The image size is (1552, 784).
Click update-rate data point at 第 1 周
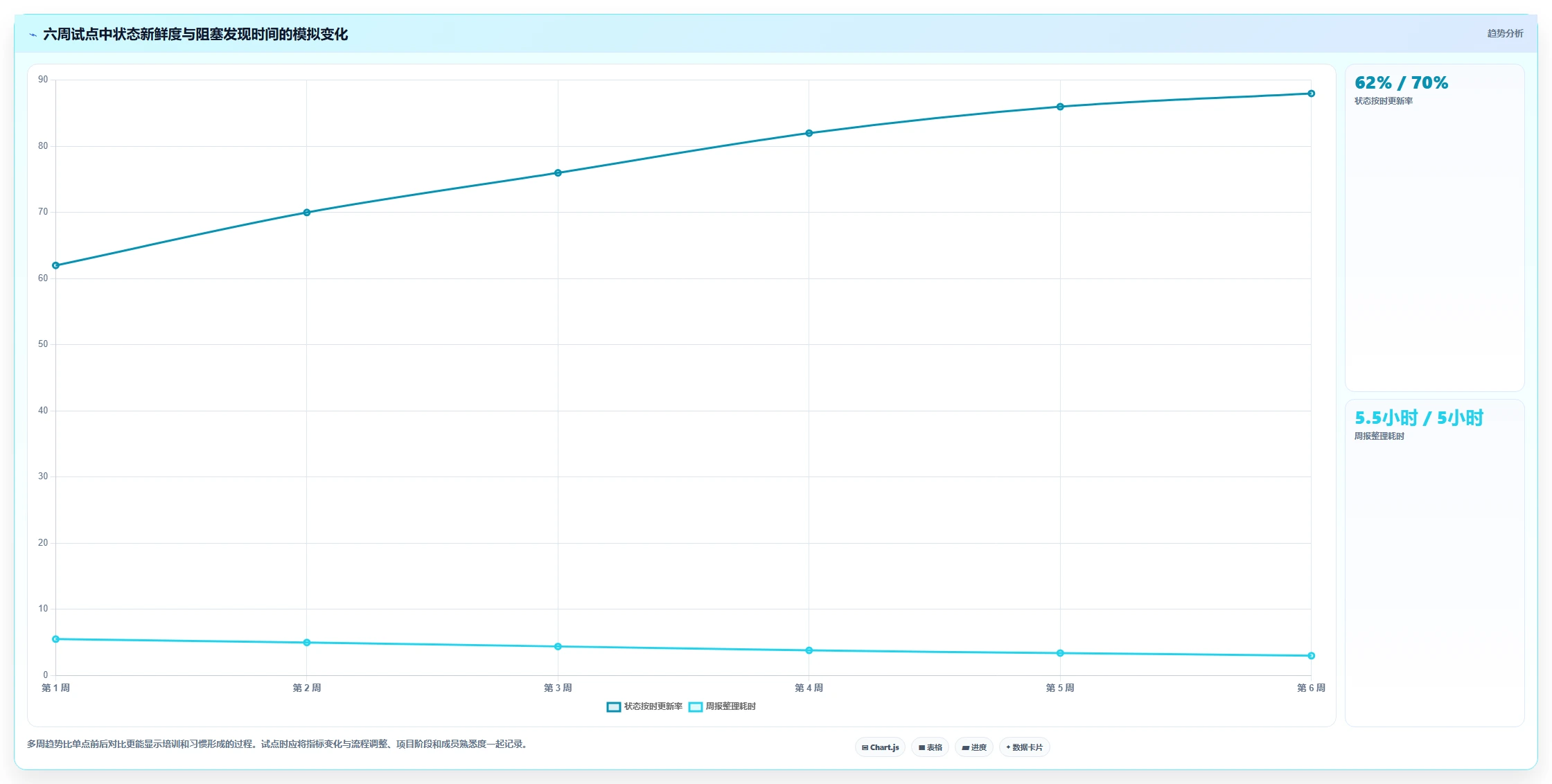click(56, 265)
